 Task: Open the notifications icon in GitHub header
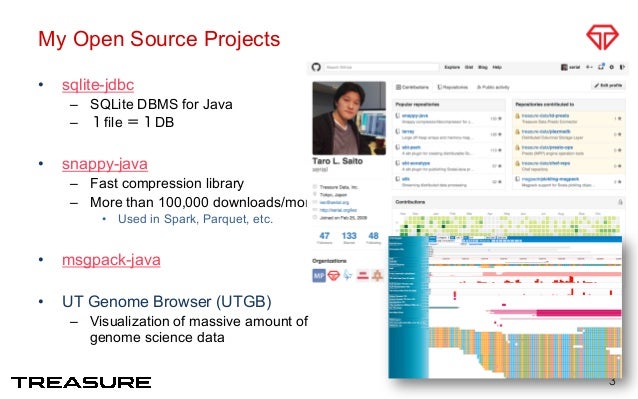pyautogui.click(x=601, y=67)
